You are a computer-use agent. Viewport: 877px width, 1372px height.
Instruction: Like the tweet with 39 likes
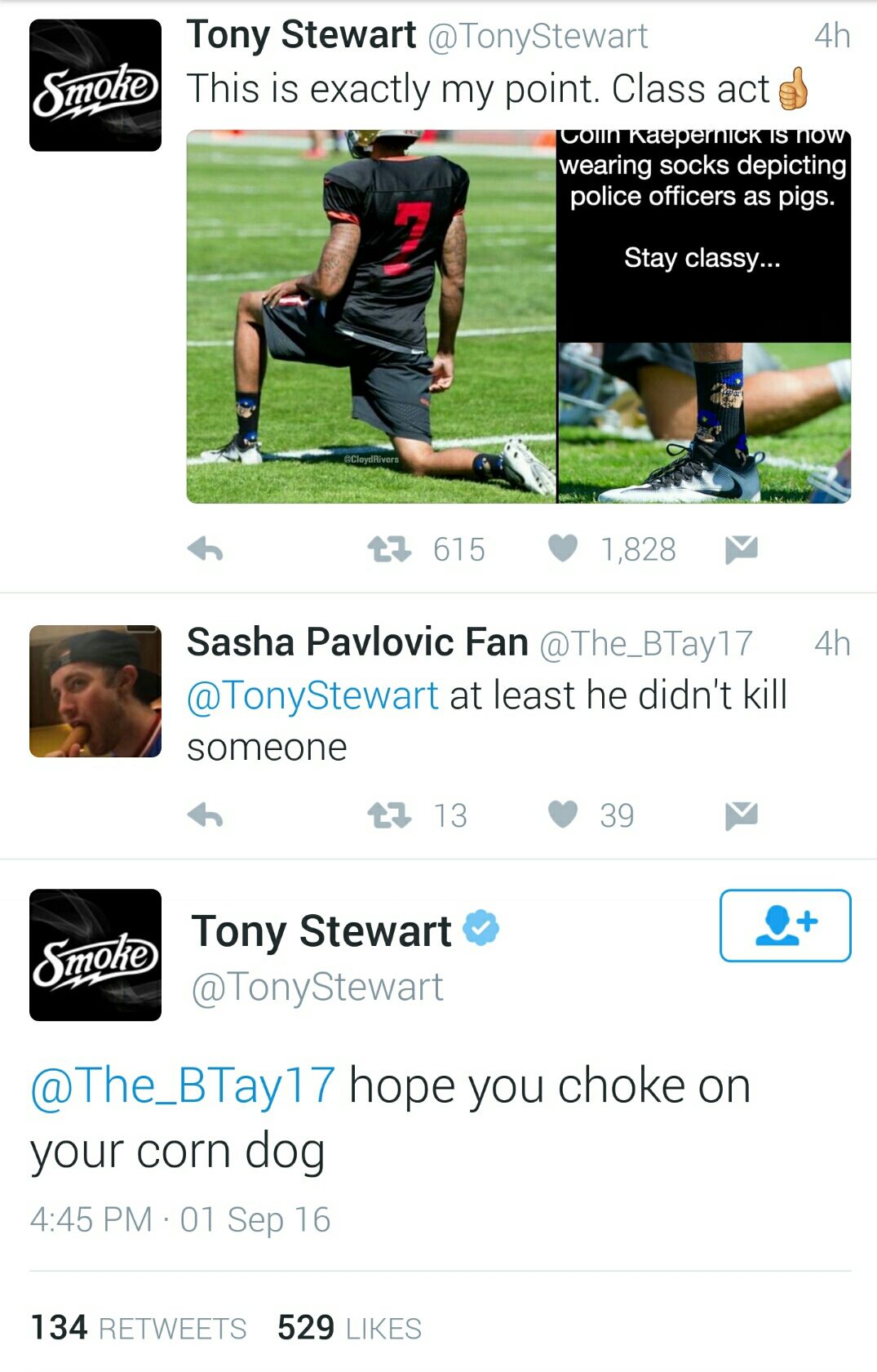pyautogui.click(x=563, y=814)
